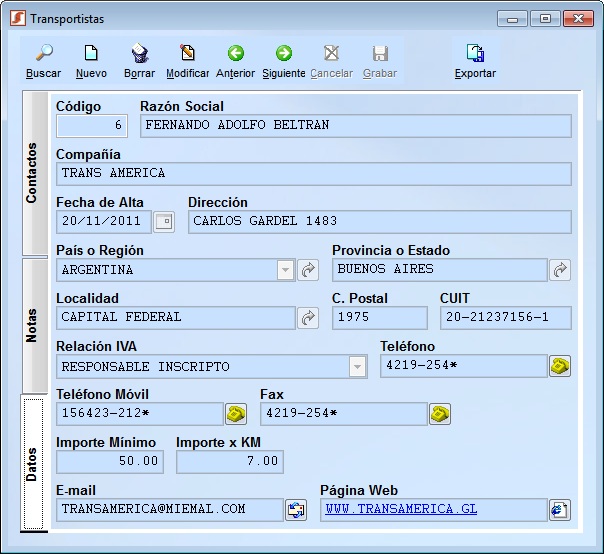604x554 pixels.
Task: Click the Borrar trash icon
Action: [x=139, y=53]
